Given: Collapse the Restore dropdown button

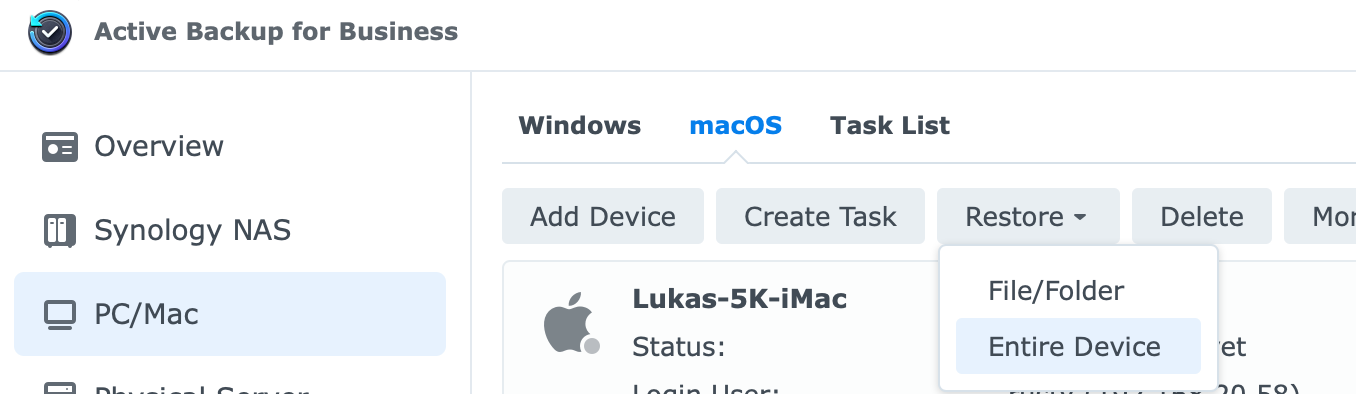Looking at the screenshot, I should (1028, 216).
